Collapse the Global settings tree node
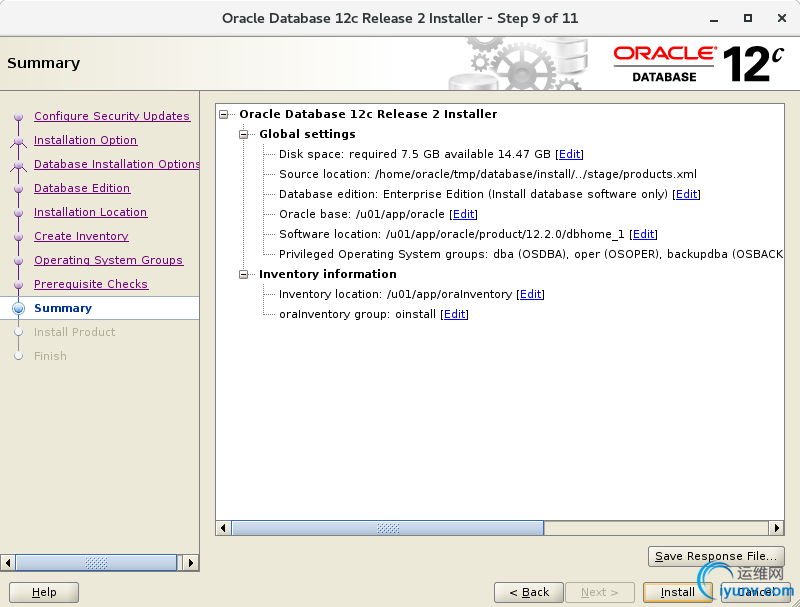800x607 pixels. [x=243, y=134]
